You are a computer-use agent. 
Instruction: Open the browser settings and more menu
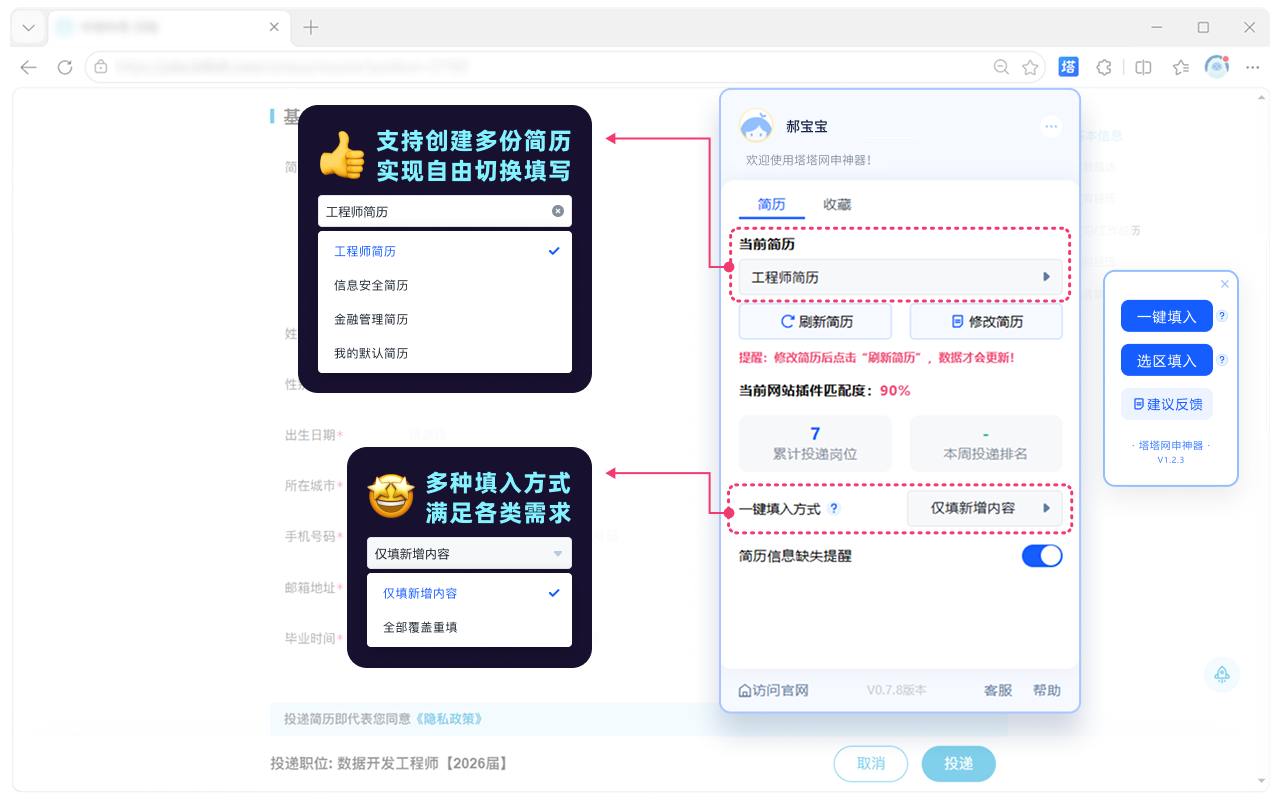[1253, 67]
